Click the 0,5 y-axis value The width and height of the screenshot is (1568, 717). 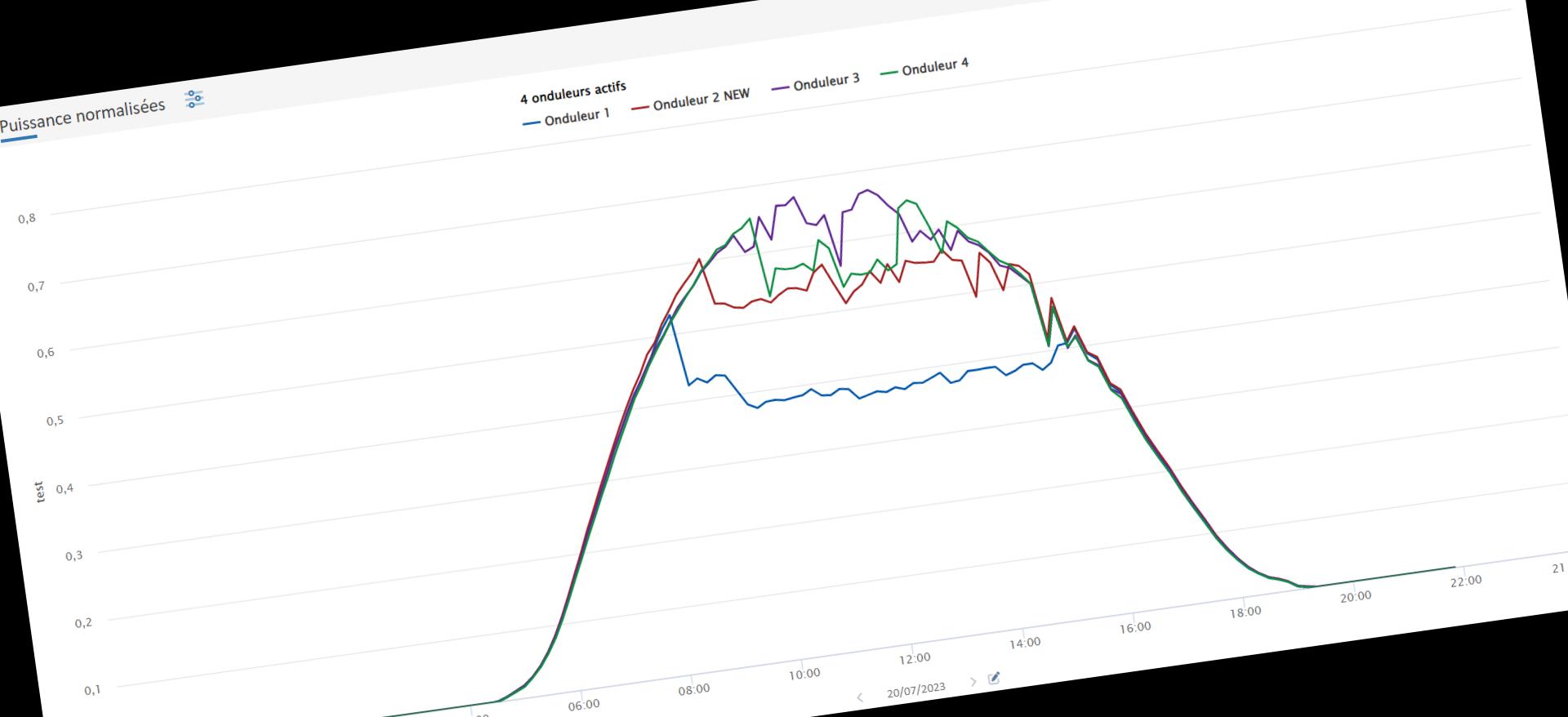coord(55,421)
